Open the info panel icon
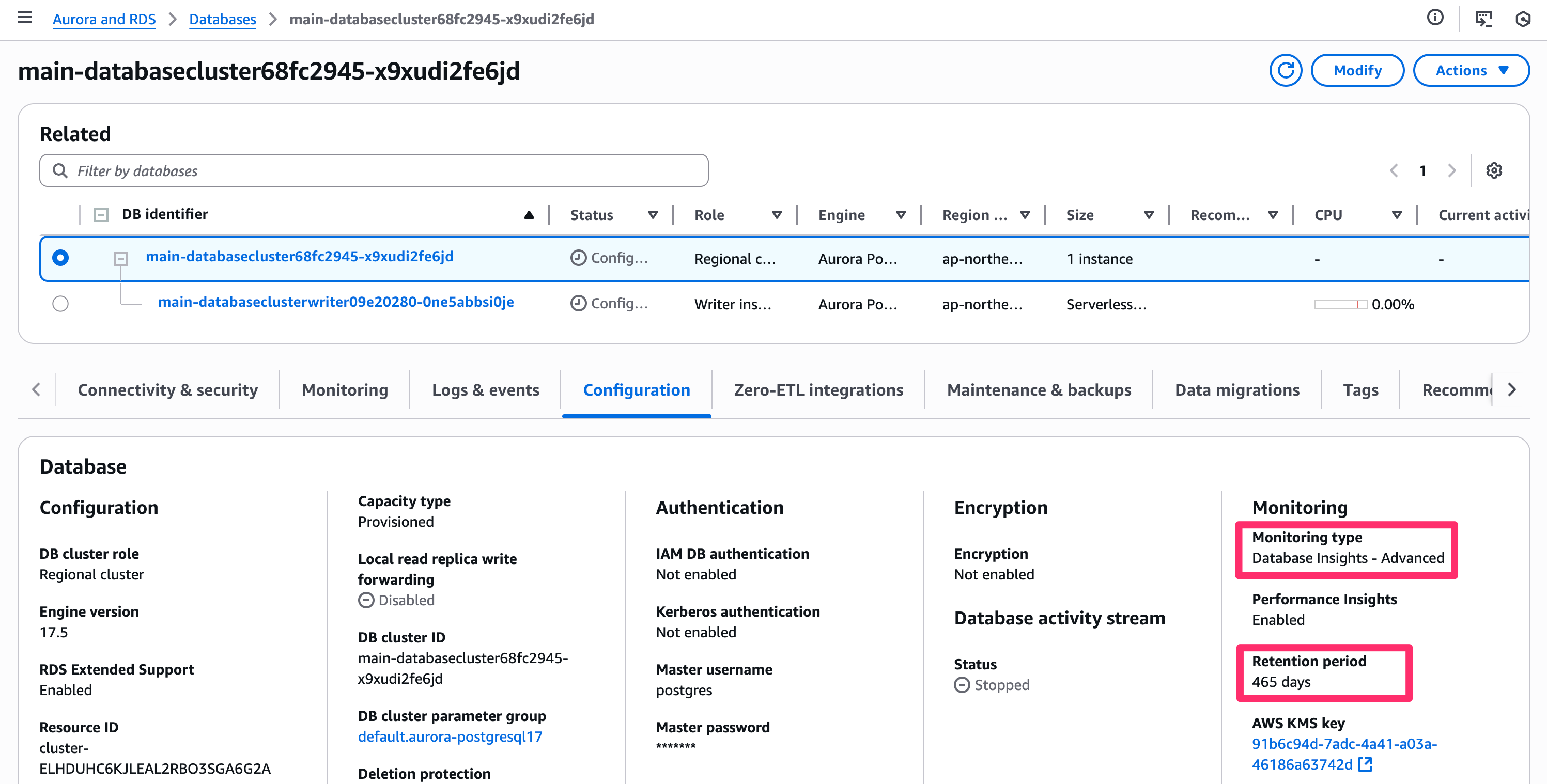The width and height of the screenshot is (1547, 784). (1435, 18)
